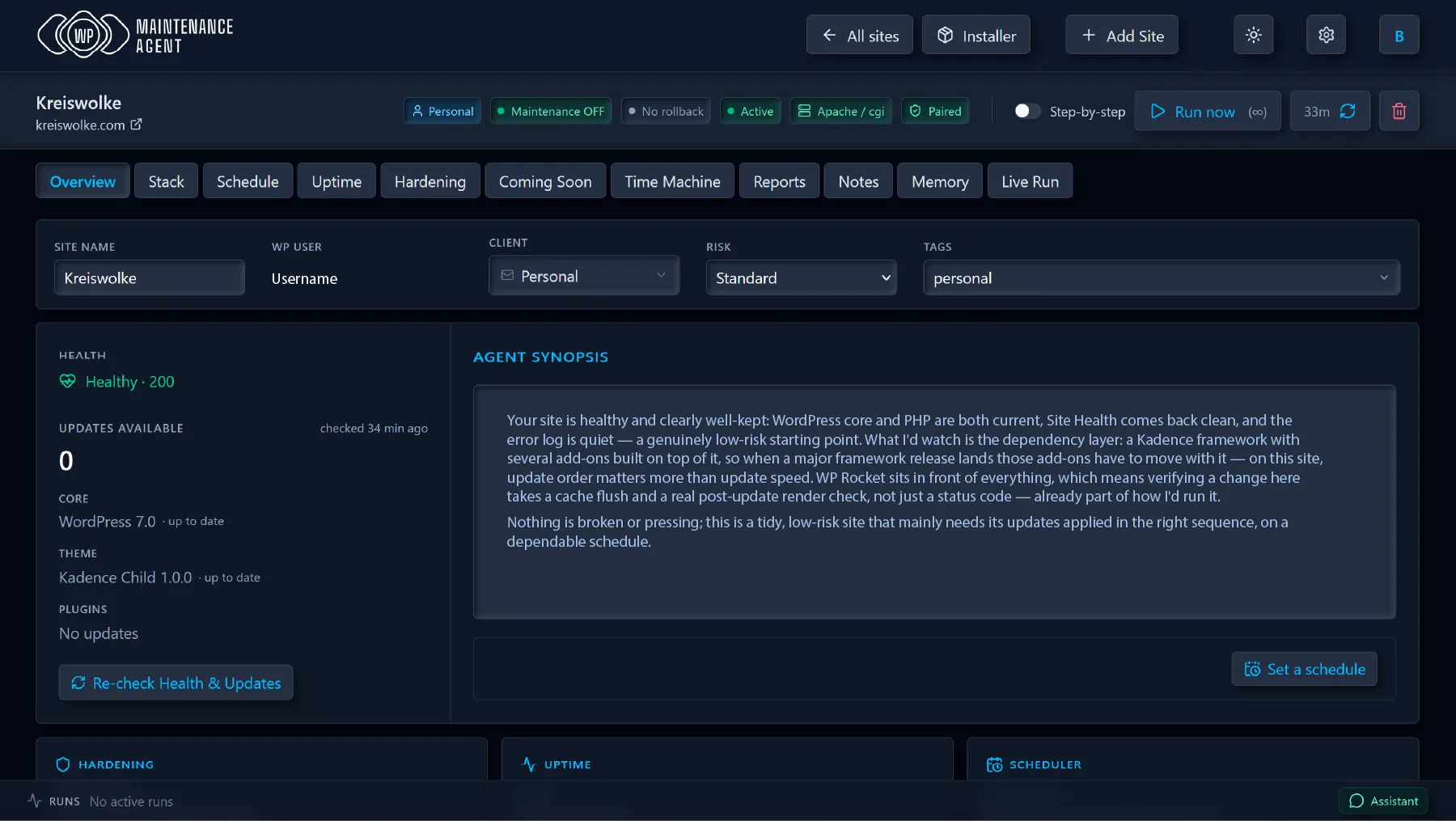Expand the Tags personal dropdown
Image resolution: width=1456 pixels, height=821 pixels.
pyautogui.click(x=1162, y=277)
